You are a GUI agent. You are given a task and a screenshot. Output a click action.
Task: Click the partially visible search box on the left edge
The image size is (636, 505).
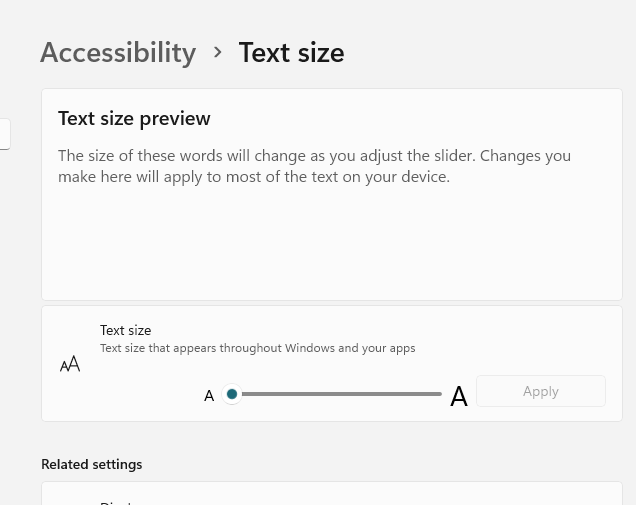click(5, 134)
